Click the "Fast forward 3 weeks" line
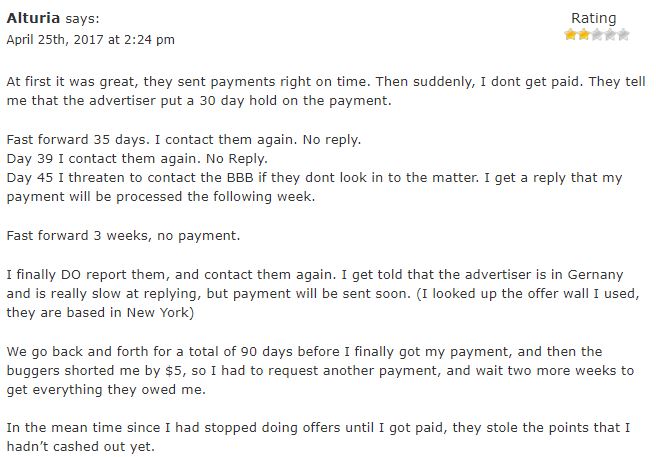 click(123, 236)
